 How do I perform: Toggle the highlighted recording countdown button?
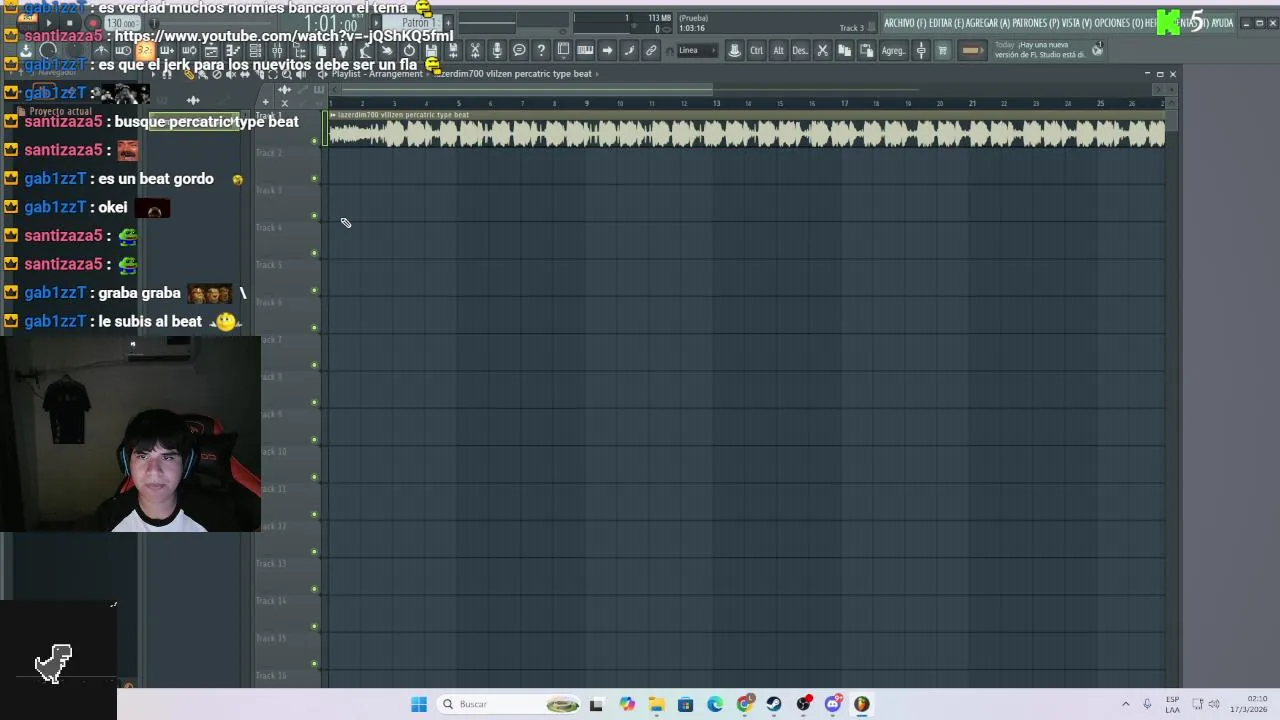145,50
